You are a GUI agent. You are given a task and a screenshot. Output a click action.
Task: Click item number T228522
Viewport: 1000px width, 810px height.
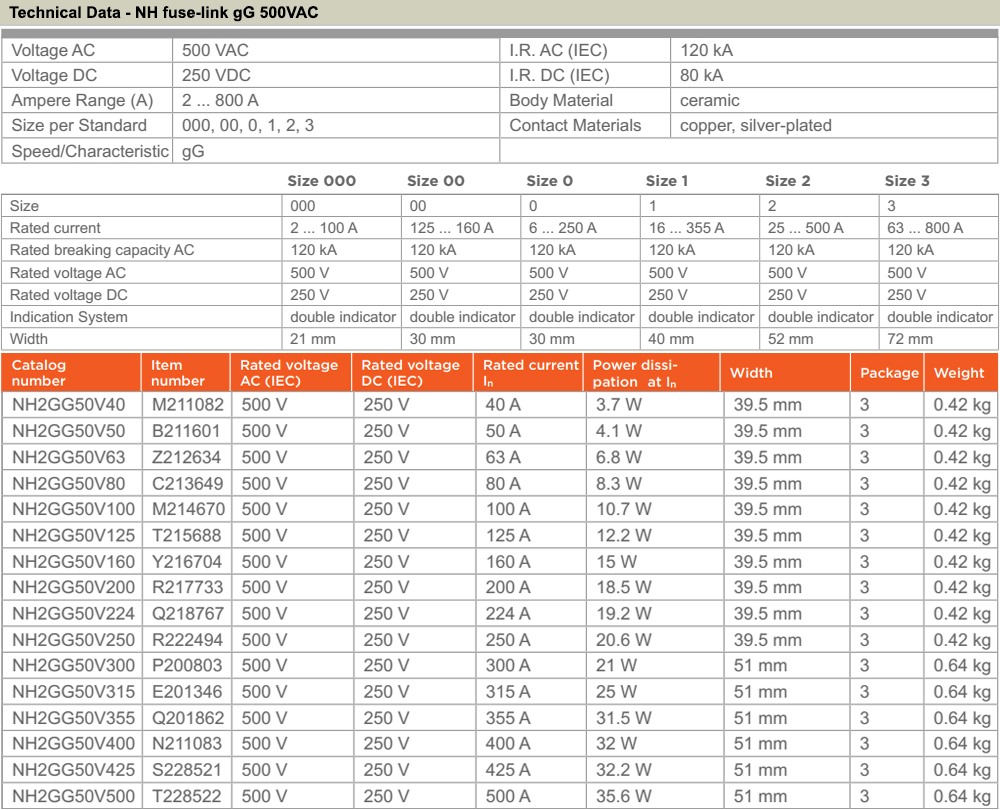click(x=186, y=796)
